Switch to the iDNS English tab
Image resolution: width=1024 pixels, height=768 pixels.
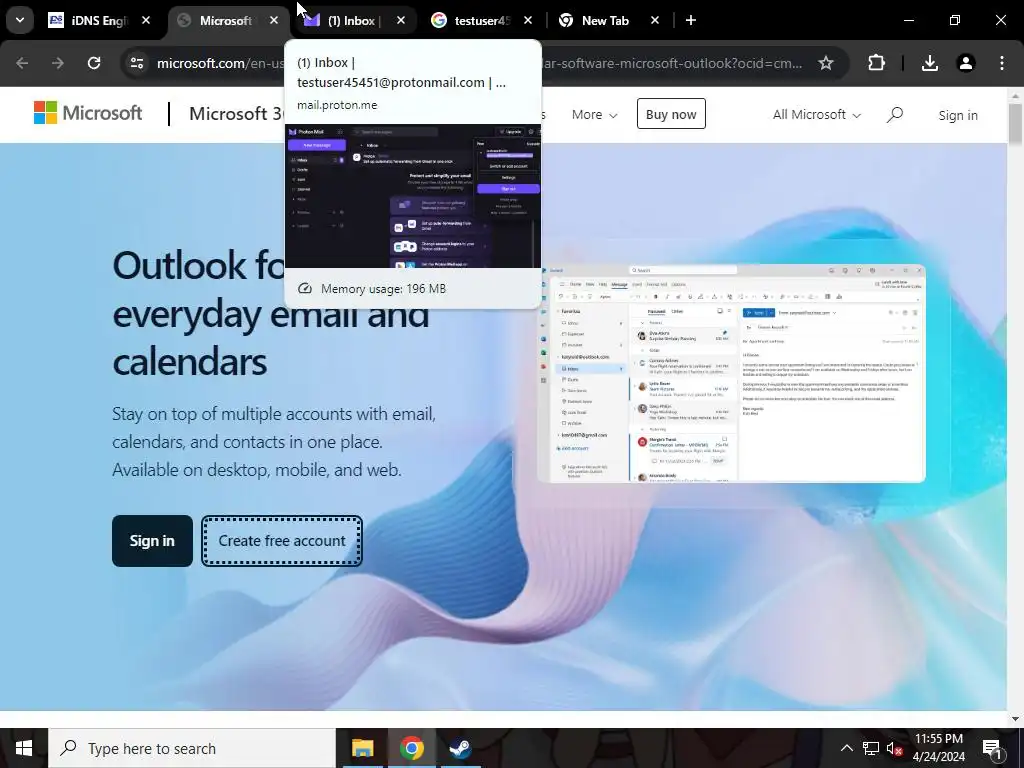pos(99,20)
